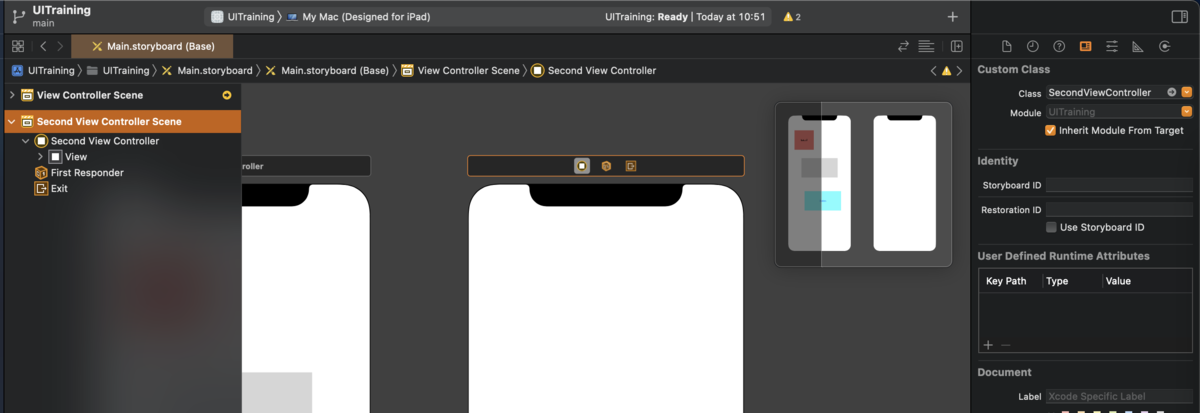Viewport: 1200px width, 413px height.
Task: Show the Quick Help inspector
Action: tap(1059, 46)
